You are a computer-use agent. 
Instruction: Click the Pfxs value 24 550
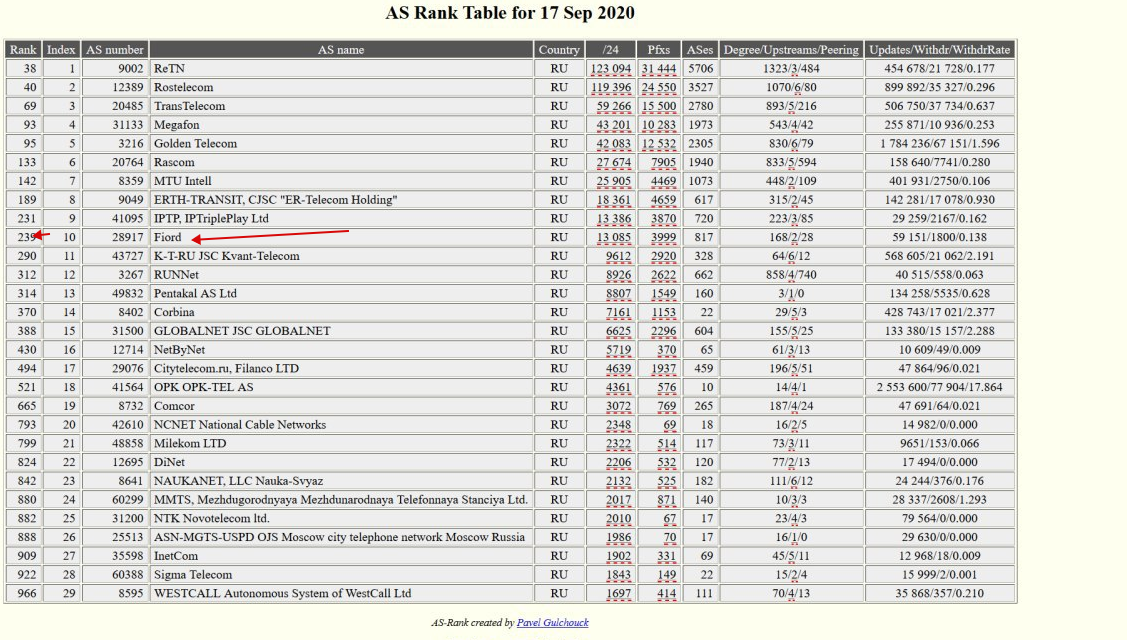659,88
